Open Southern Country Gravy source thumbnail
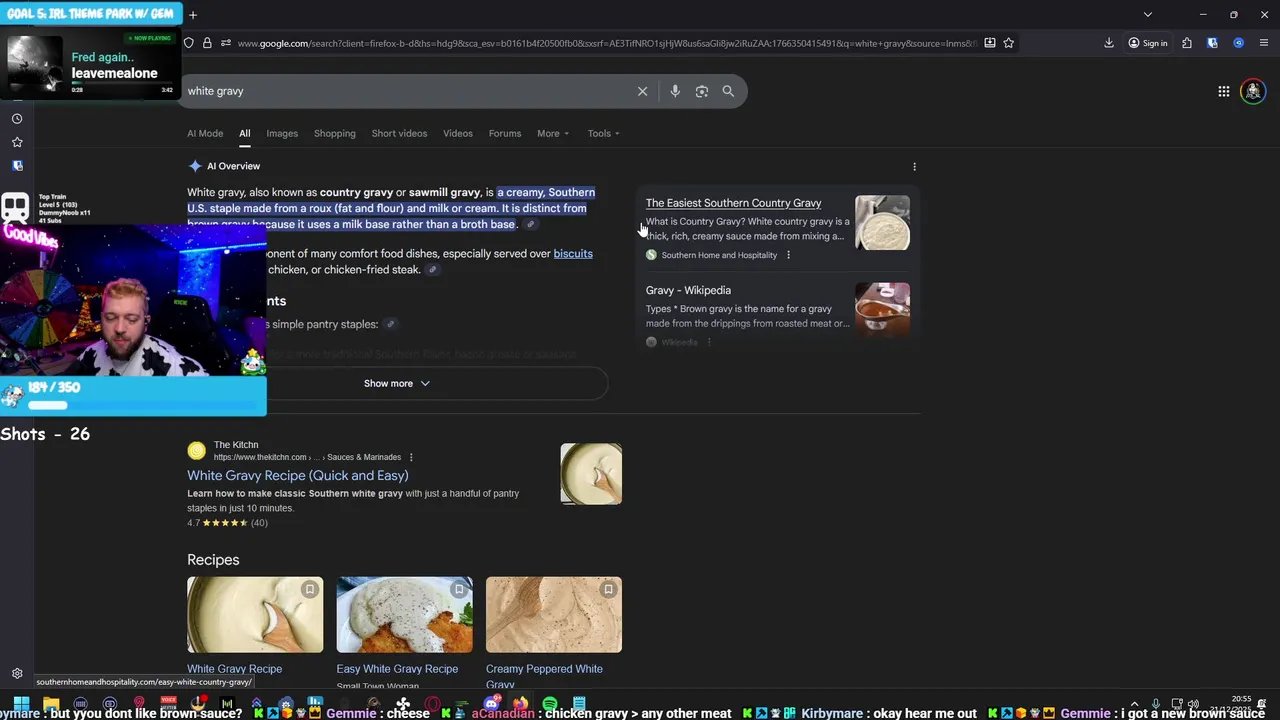This screenshot has width=1280, height=720. [882, 222]
